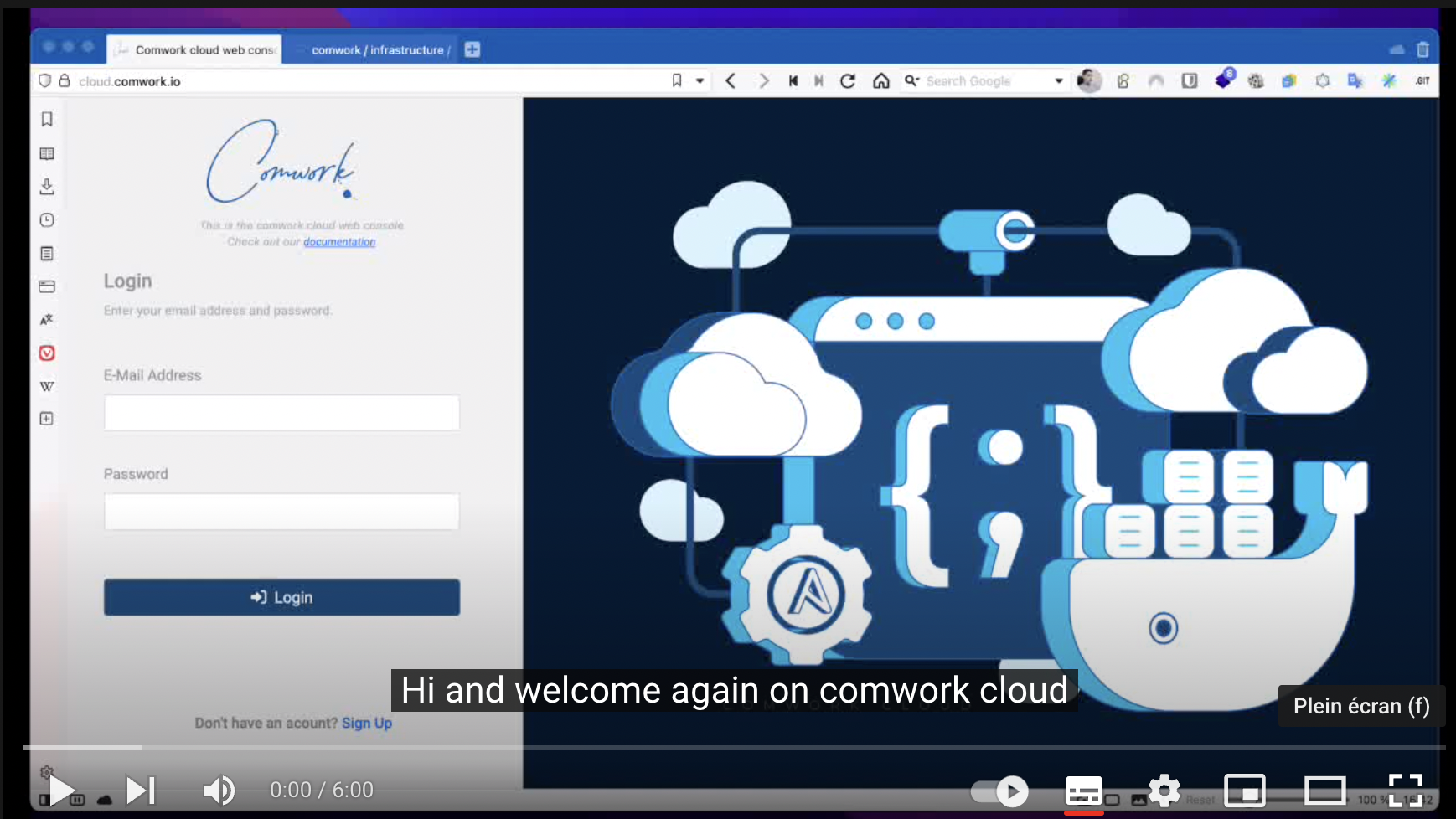Viewport: 1456px width, 819px height.
Task: Toggle the autoplay switch
Action: coord(999,791)
